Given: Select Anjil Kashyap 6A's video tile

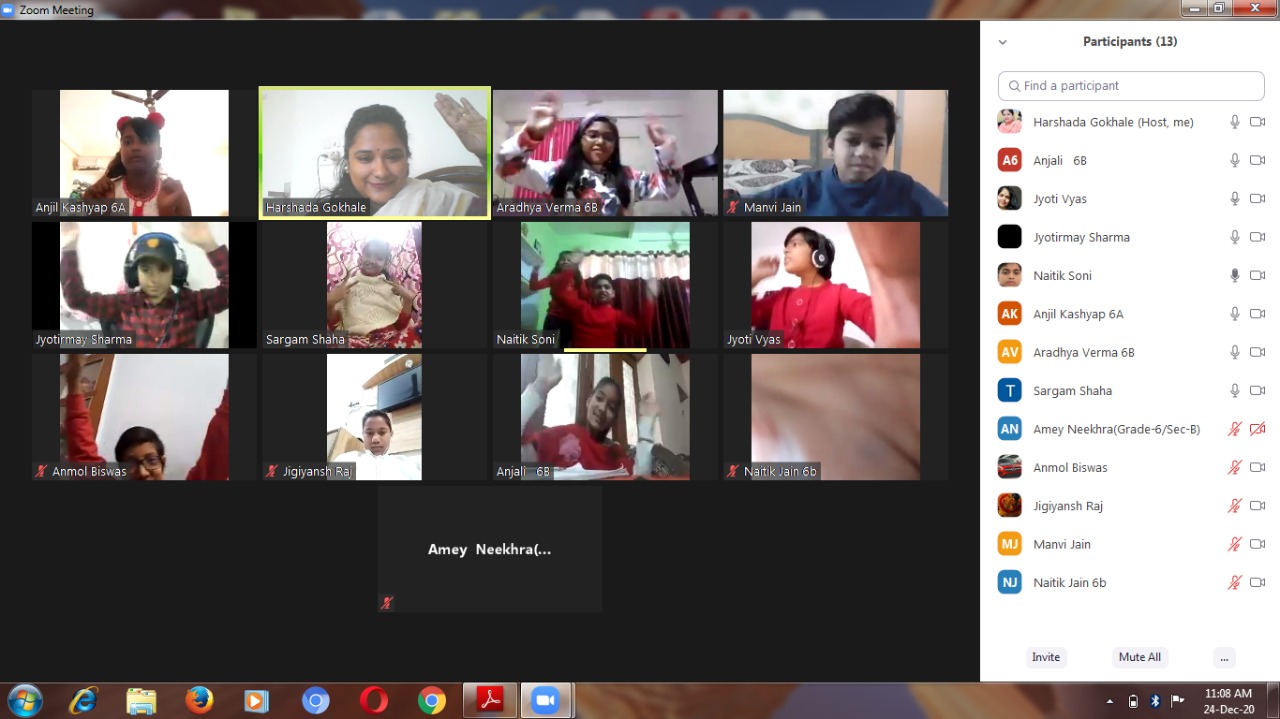Looking at the screenshot, I should tap(144, 153).
